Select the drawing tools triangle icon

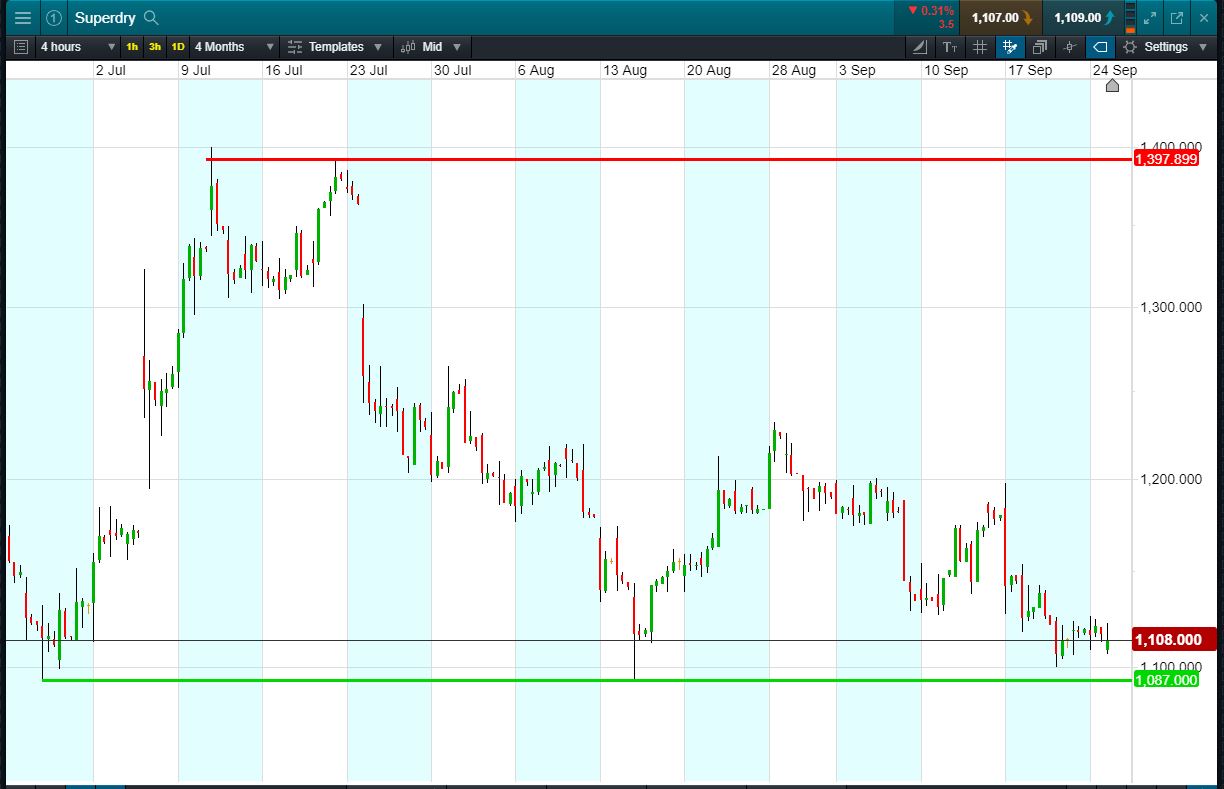[921, 47]
